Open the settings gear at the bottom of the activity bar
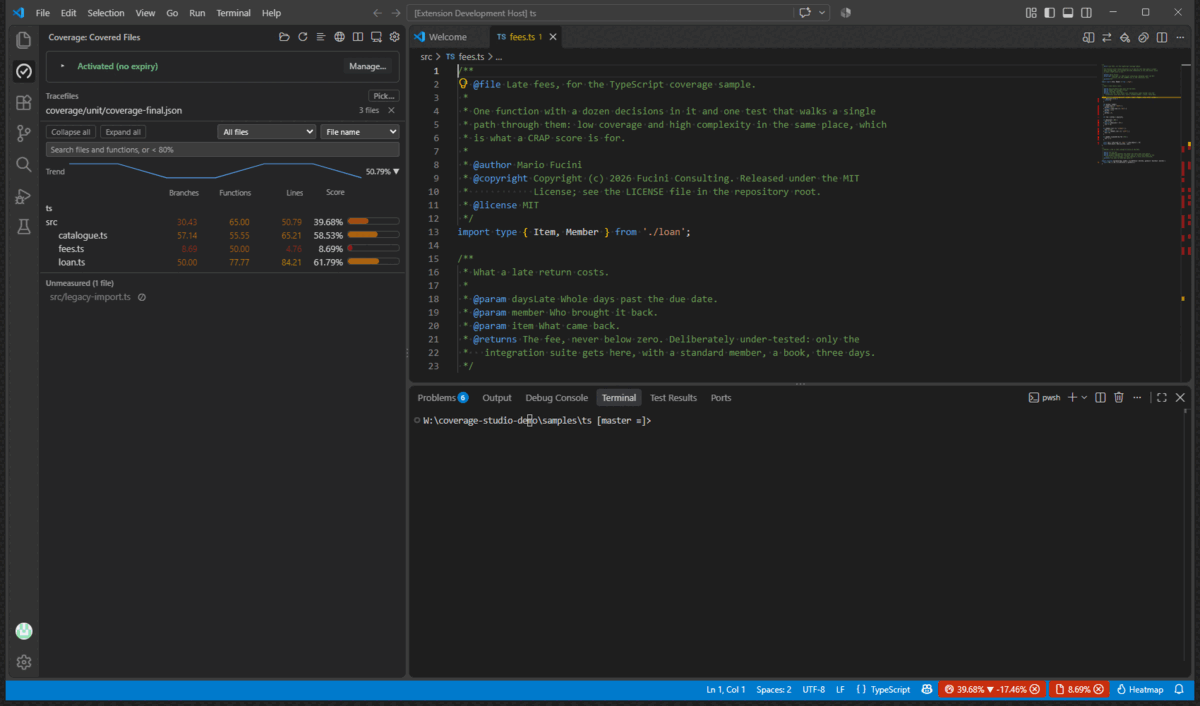The image size is (1200, 706). coord(24,662)
